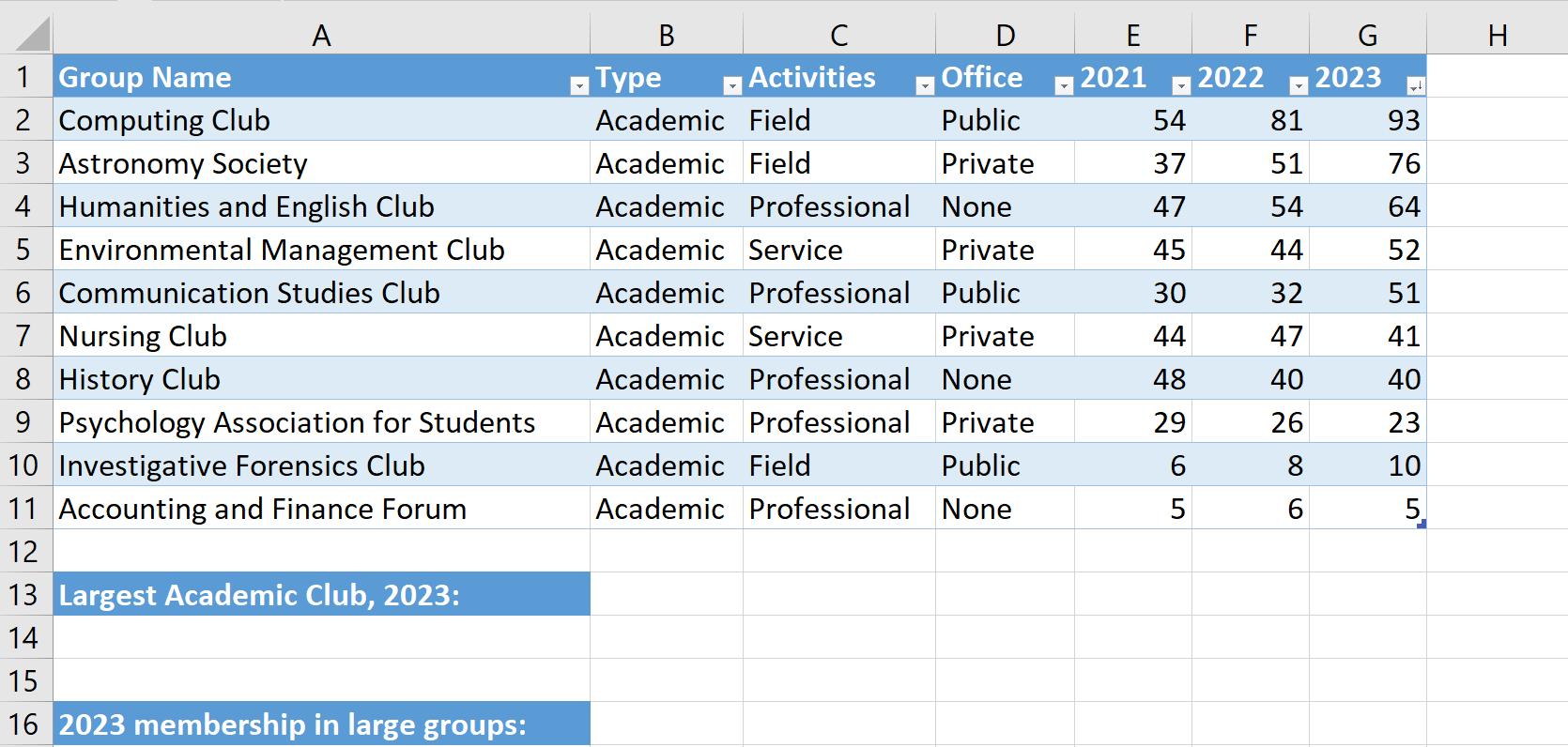Image resolution: width=1568 pixels, height=747 pixels.
Task: Open the Activities column filter dropdown
Action: [x=925, y=85]
